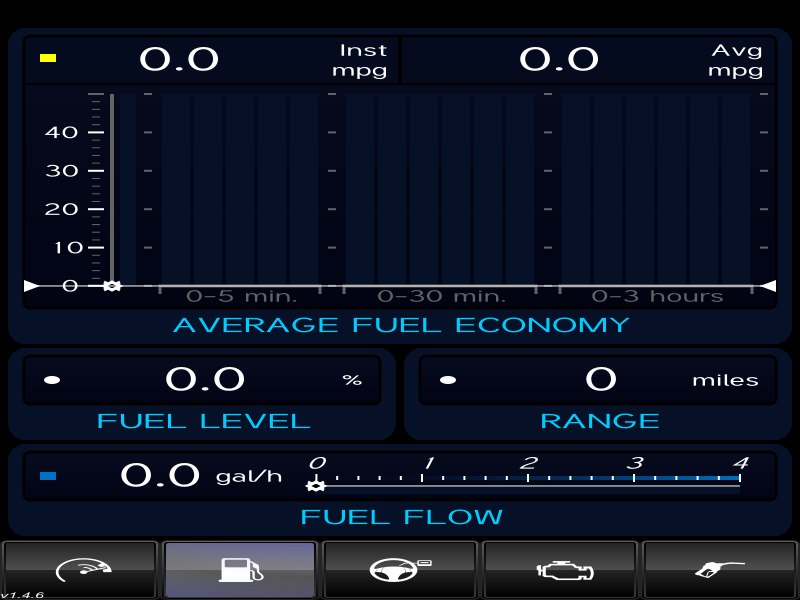Click the RANGE label
Image resolution: width=800 pixels, height=600 pixels.
pyautogui.click(x=600, y=421)
